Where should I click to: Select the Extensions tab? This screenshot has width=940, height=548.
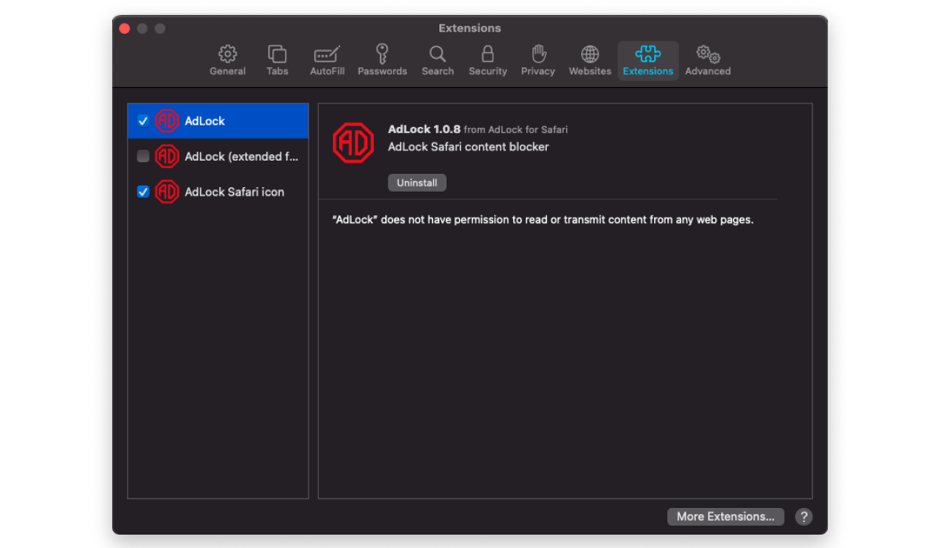tap(648, 60)
